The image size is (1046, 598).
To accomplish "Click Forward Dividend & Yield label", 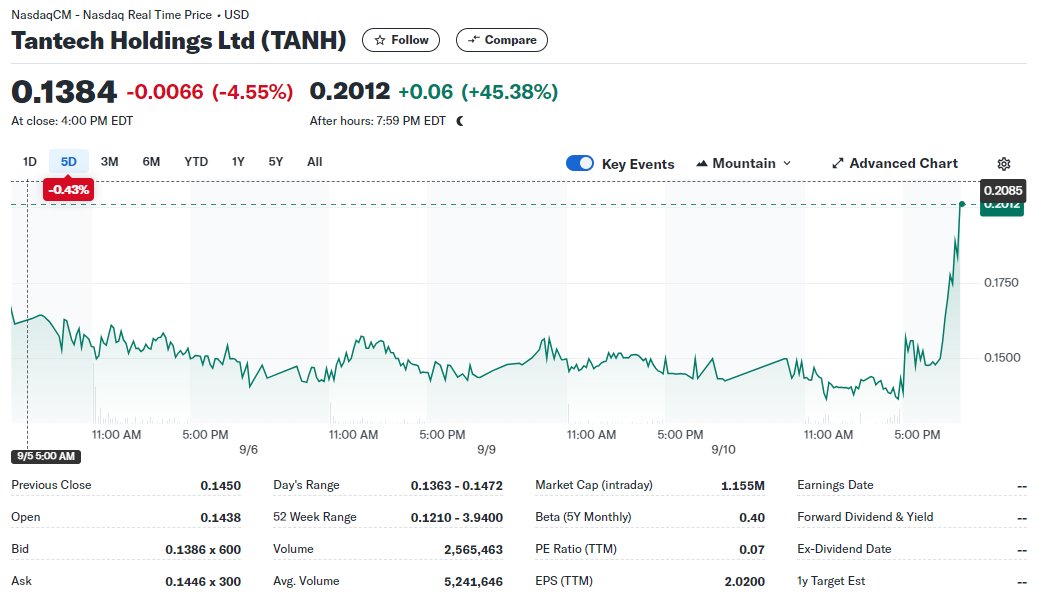I will pos(865,517).
